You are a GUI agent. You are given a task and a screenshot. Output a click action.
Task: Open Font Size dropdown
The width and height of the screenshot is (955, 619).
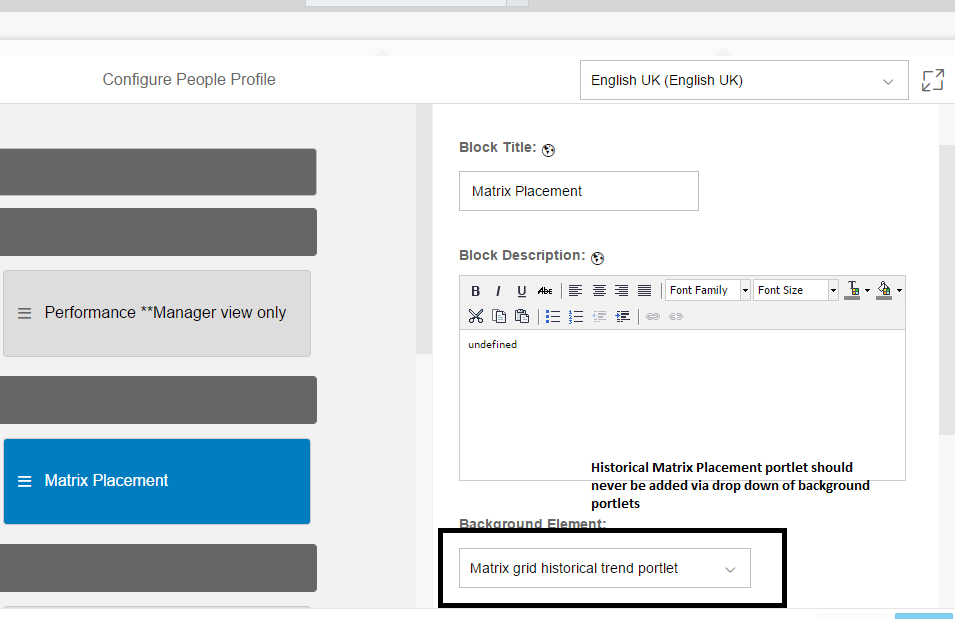795,290
